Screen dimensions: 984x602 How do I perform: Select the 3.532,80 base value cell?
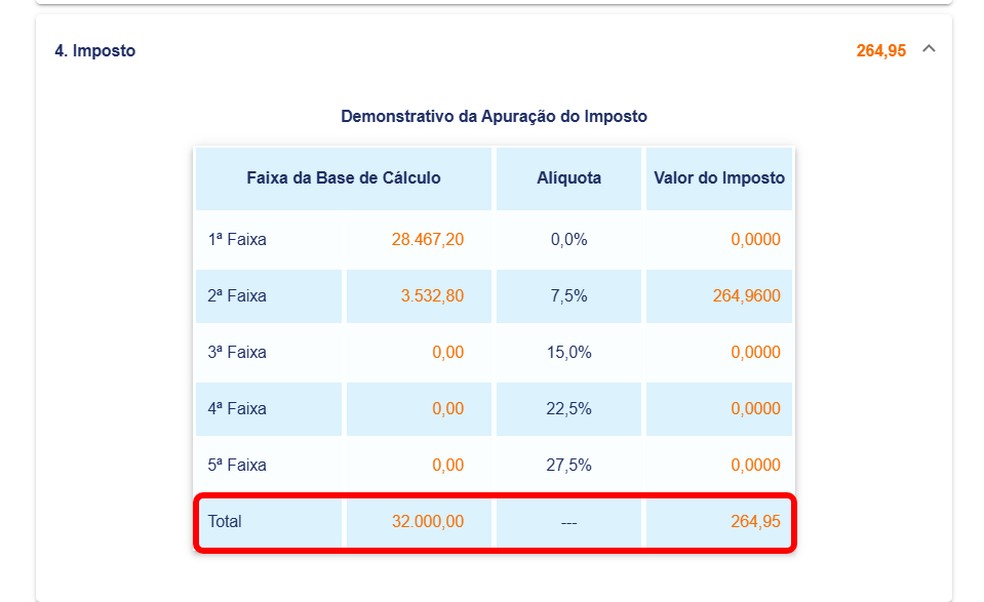pyautogui.click(x=432, y=296)
